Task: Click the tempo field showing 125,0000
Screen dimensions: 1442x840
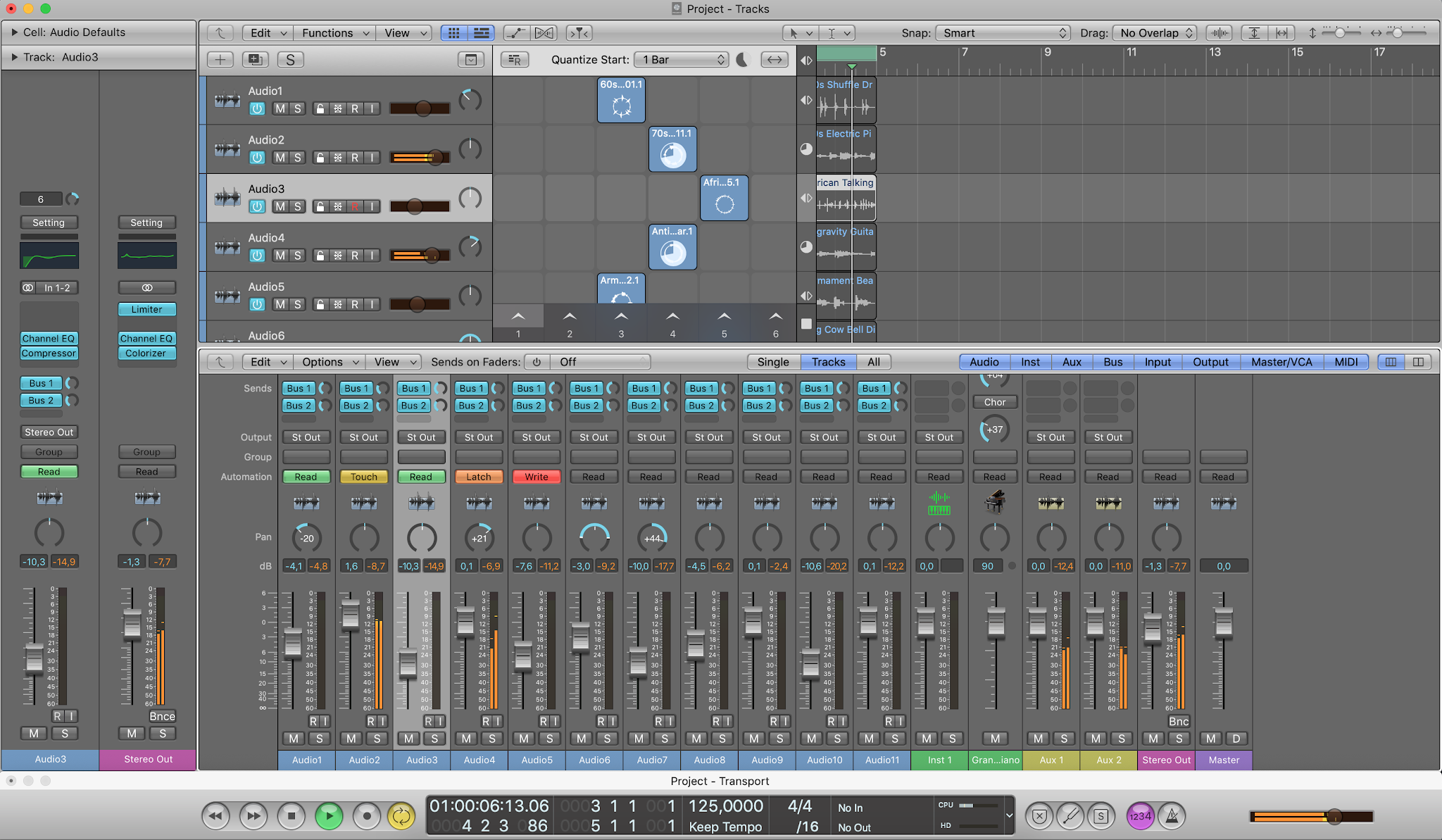Action: coord(725,806)
